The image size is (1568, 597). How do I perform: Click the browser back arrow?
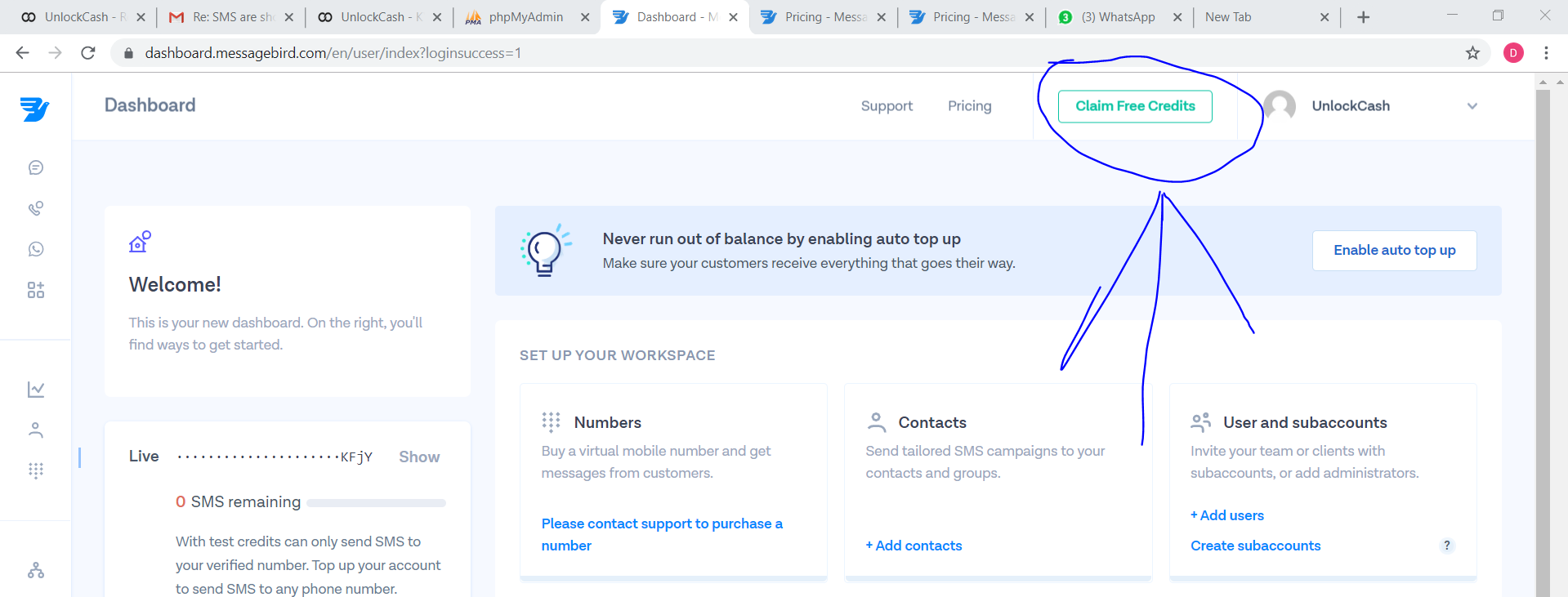(23, 53)
